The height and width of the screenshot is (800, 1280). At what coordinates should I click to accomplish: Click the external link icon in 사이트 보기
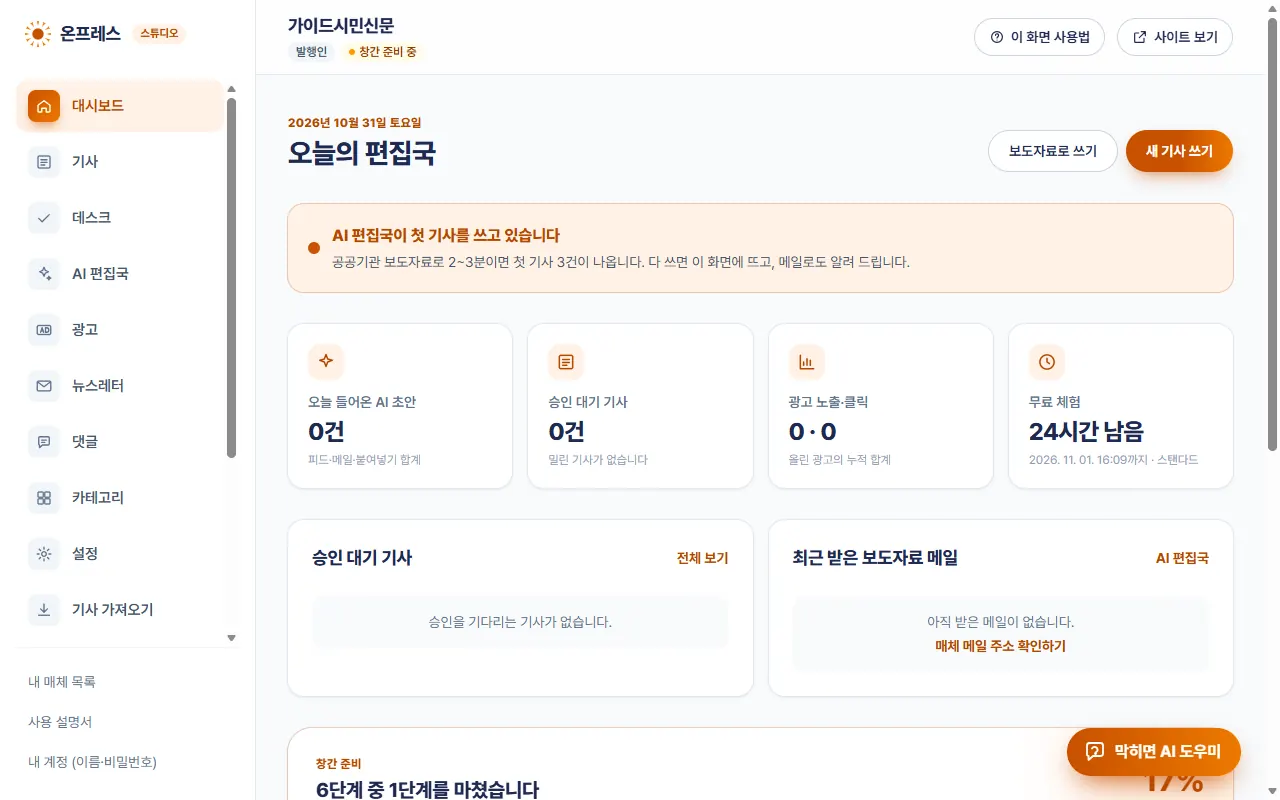[1140, 37]
